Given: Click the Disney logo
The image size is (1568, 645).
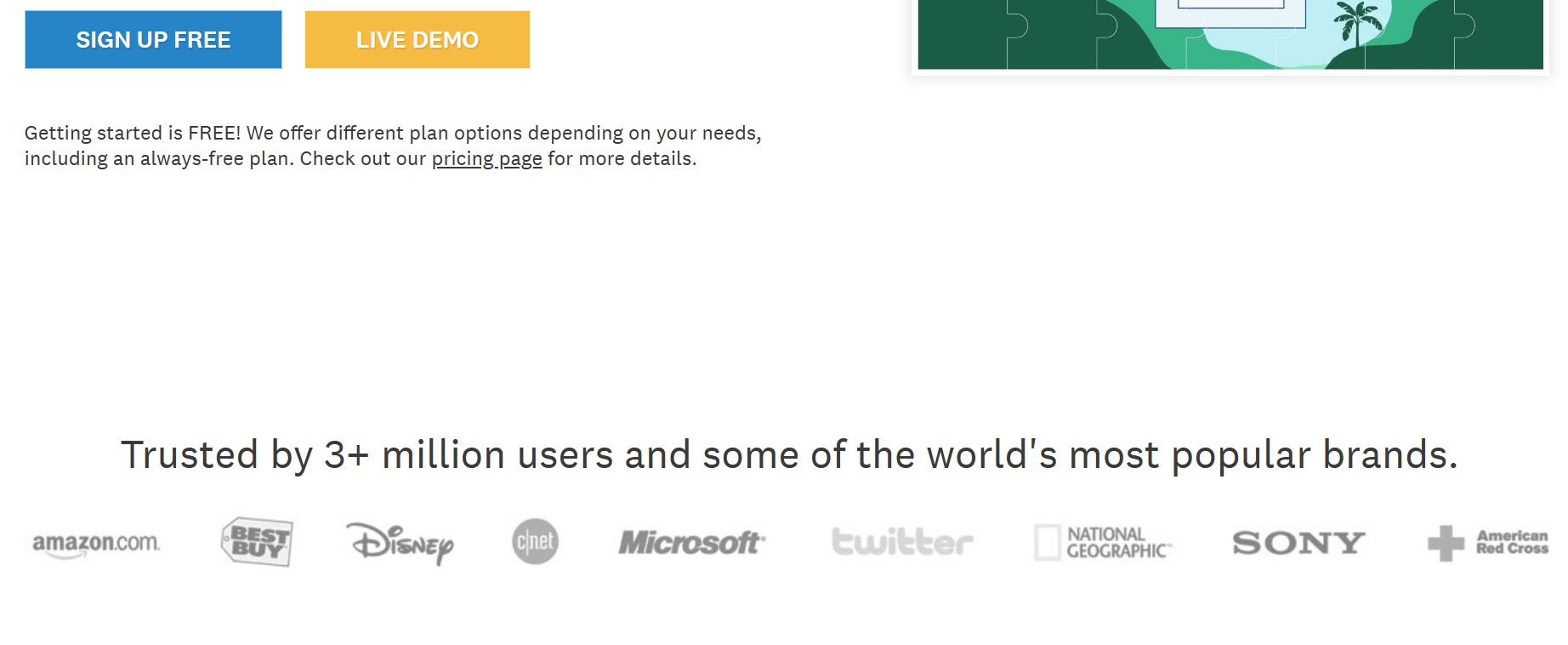Looking at the screenshot, I should [x=400, y=543].
